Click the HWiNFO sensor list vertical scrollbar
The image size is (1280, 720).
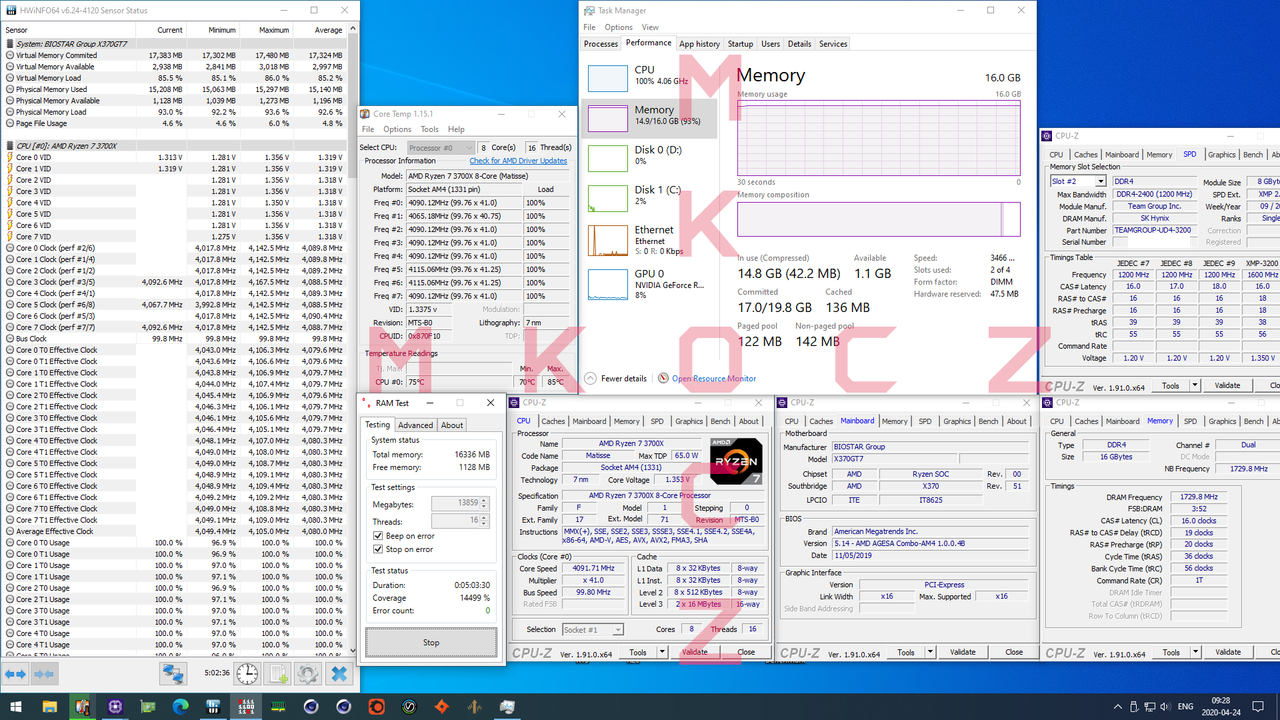[x=352, y=340]
